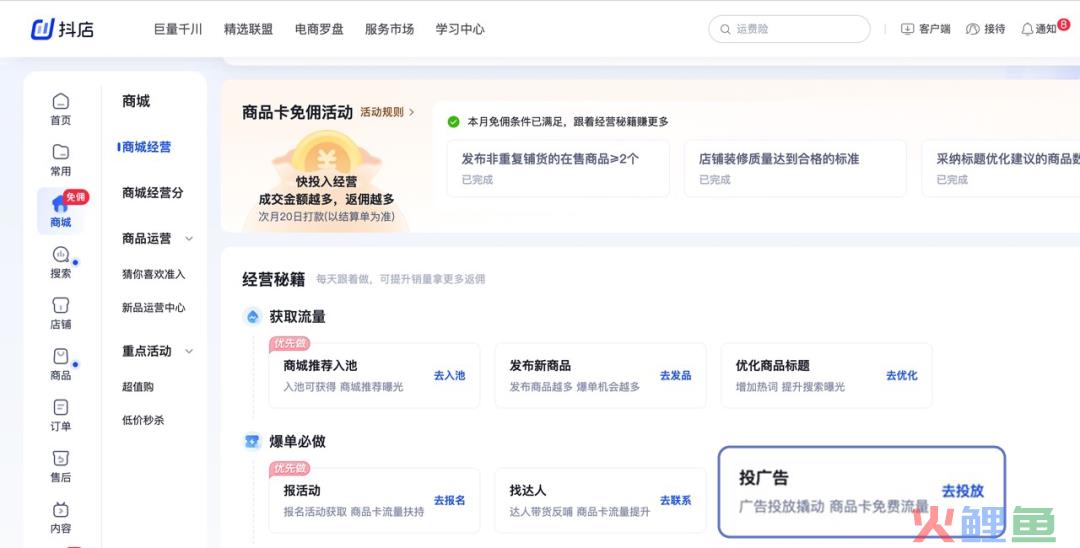1080x548 pixels.
Task: Click 去报名 link
Action: 449,500
